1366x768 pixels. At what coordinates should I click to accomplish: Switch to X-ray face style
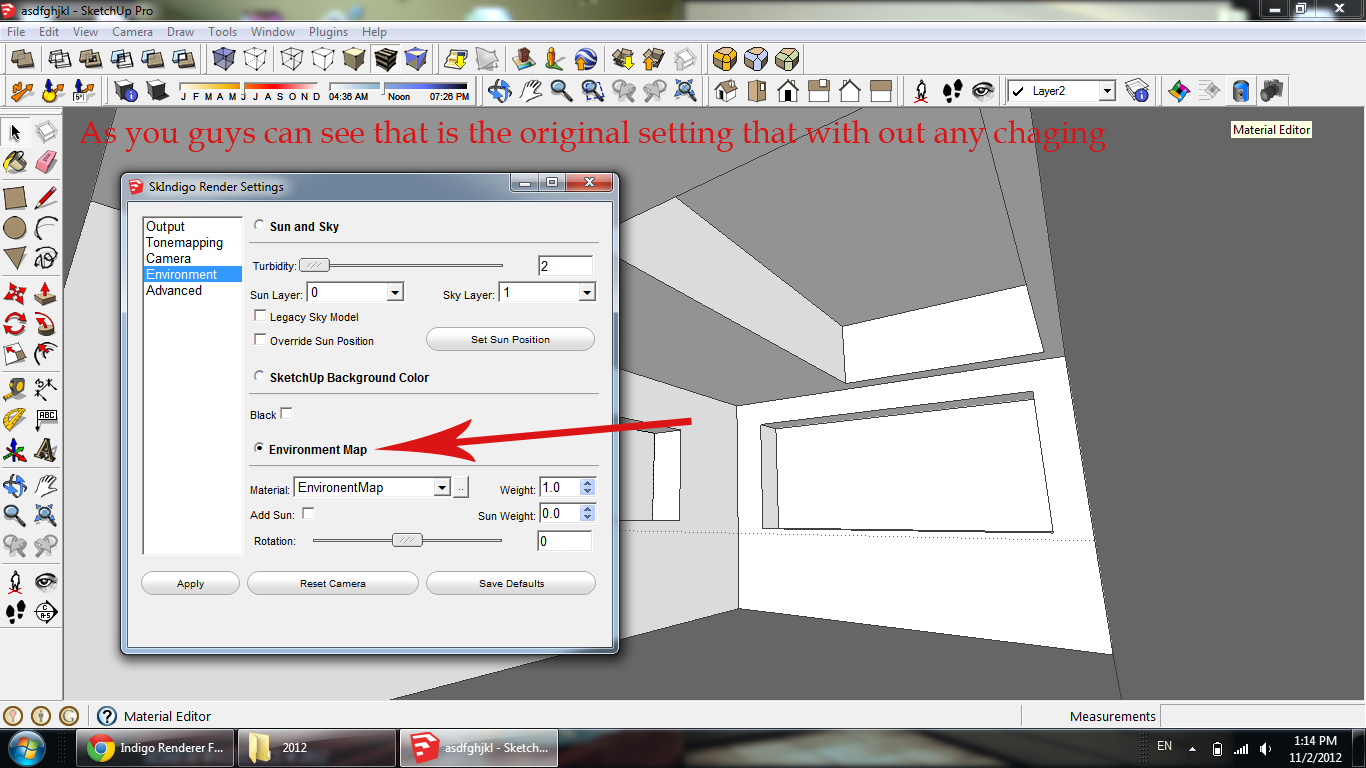point(224,60)
